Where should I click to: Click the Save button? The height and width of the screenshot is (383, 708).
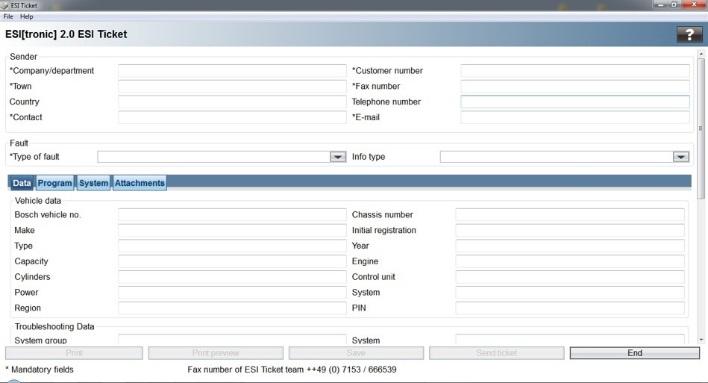pos(356,353)
